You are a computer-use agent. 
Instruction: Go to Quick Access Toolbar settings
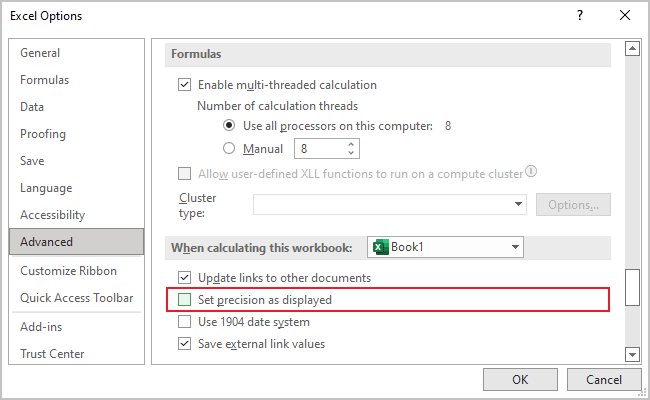pyautogui.click(x=76, y=298)
